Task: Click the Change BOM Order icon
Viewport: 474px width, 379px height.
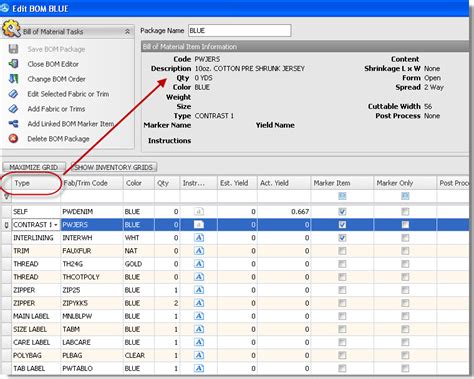Action: (x=13, y=79)
